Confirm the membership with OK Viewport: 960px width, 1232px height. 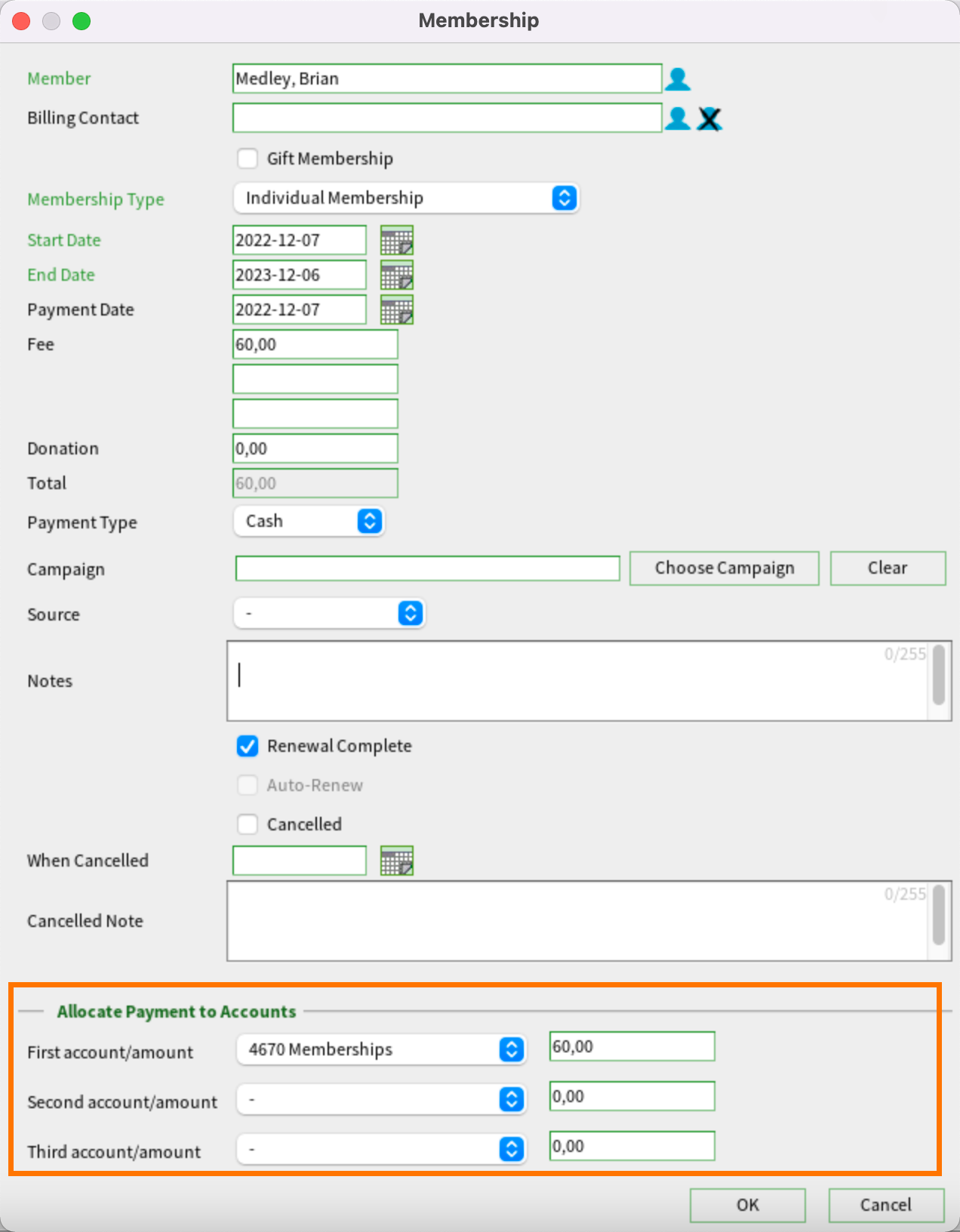click(748, 1205)
